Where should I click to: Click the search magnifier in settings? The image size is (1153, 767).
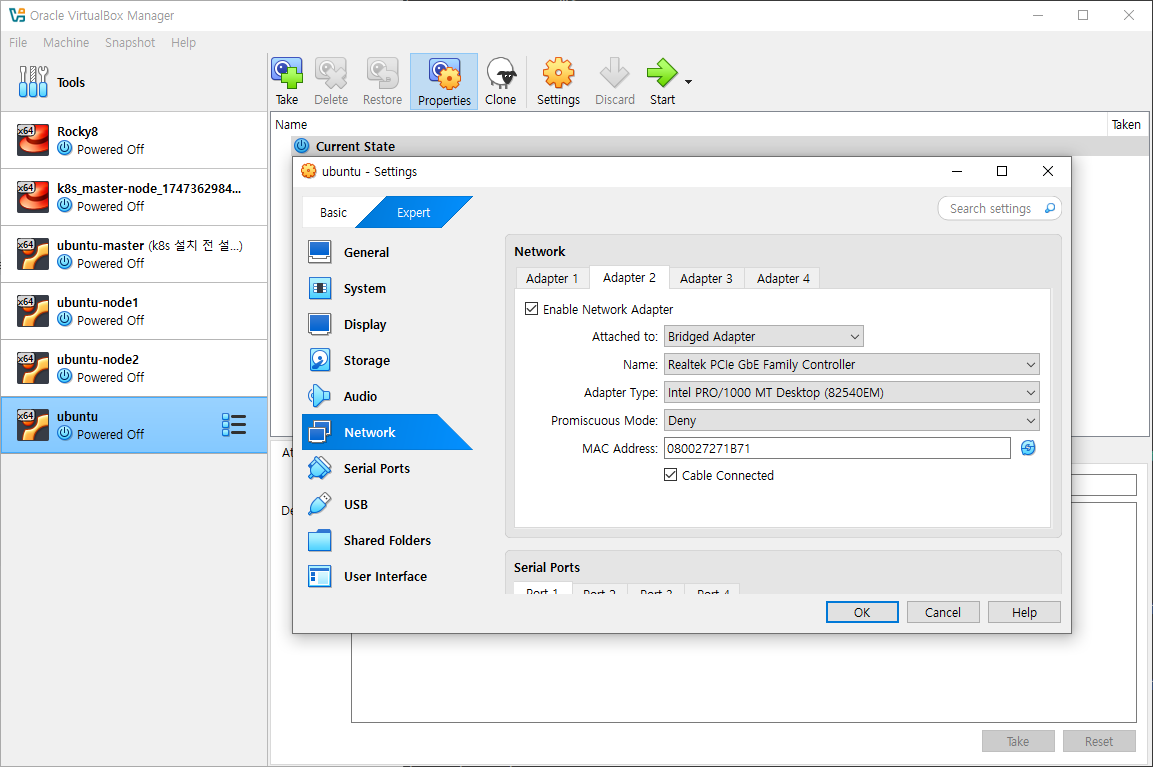tap(1049, 209)
